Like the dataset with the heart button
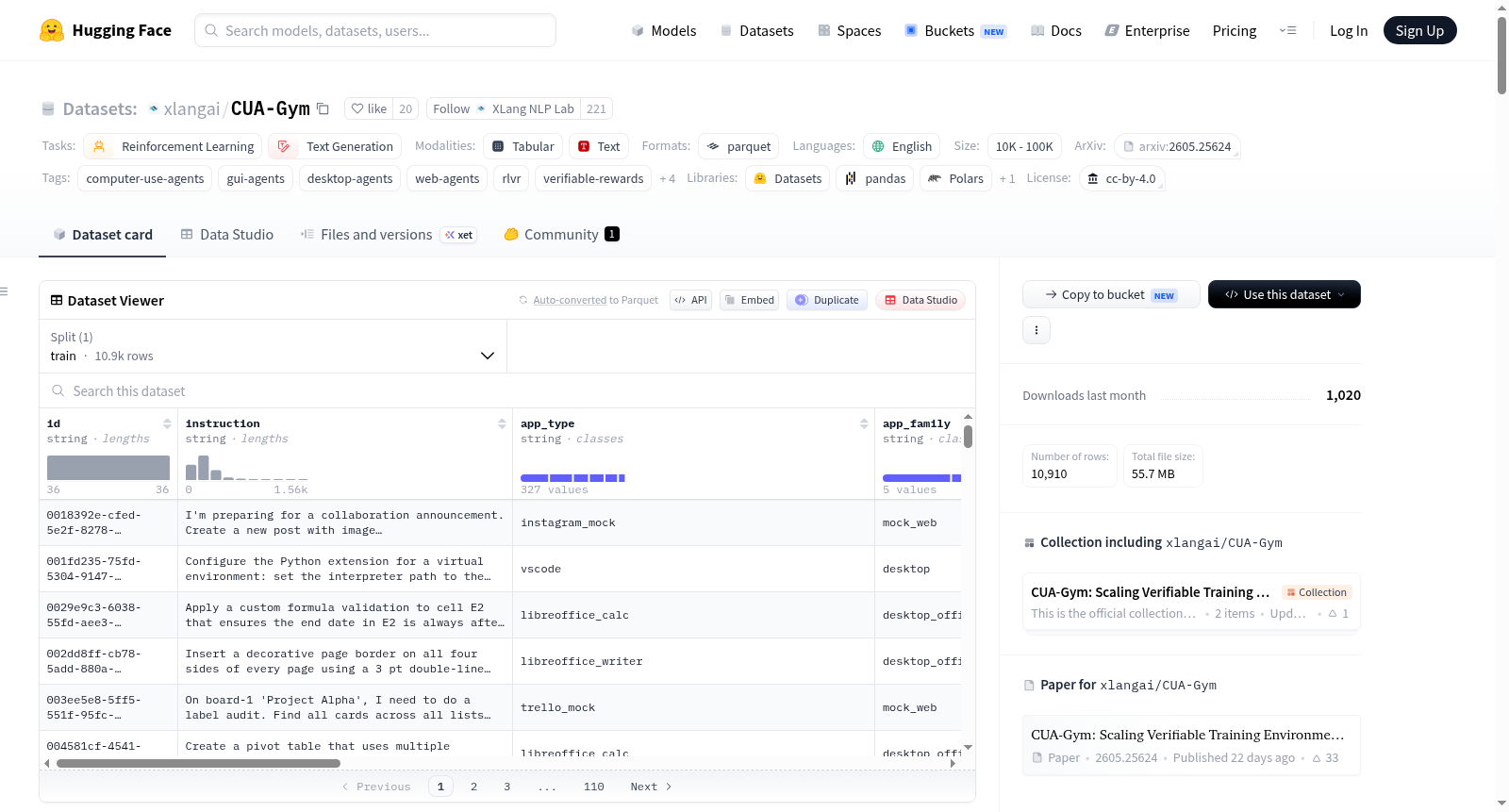 tap(369, 108)
